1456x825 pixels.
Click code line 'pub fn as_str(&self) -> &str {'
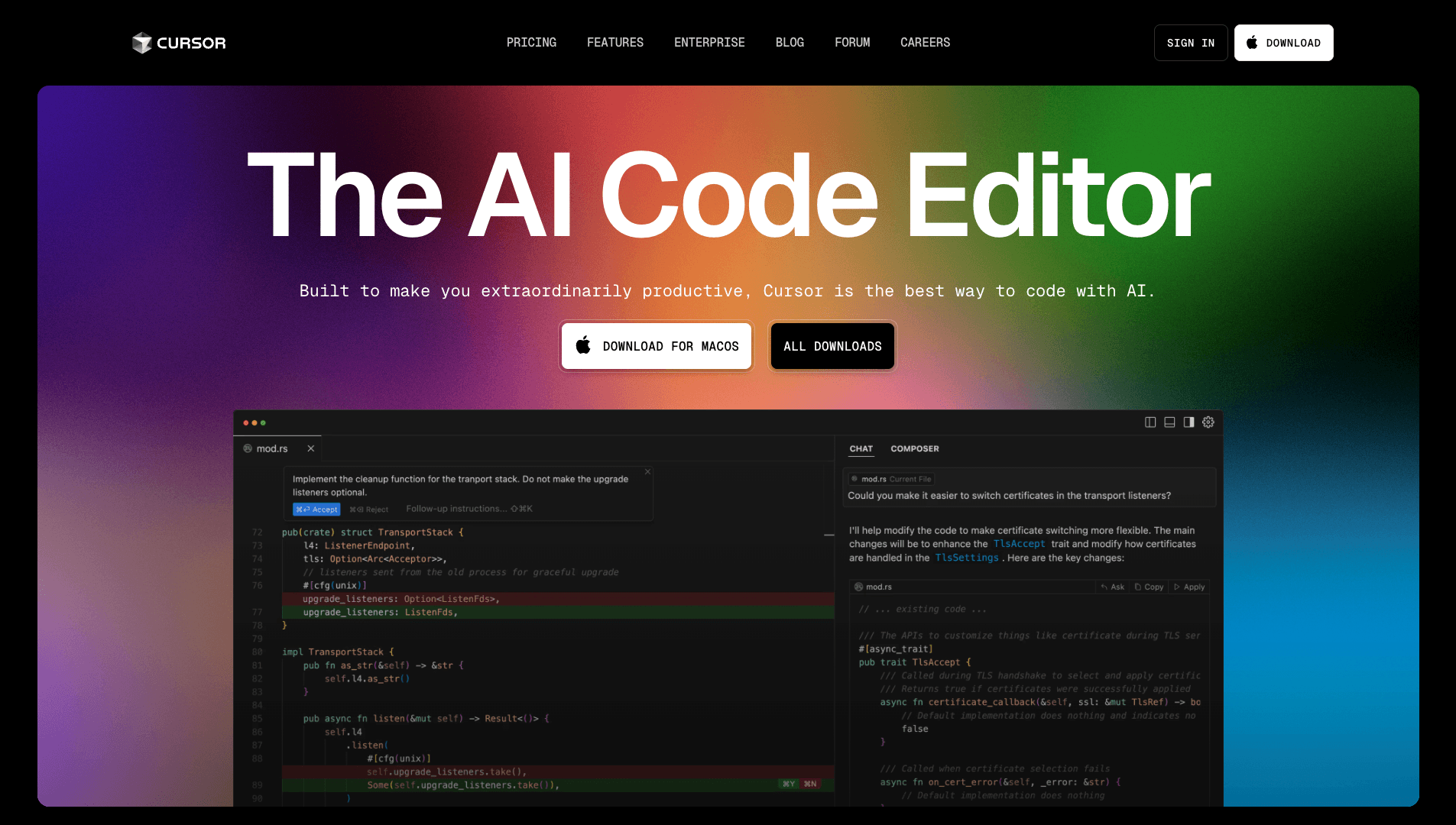point(384,665)
